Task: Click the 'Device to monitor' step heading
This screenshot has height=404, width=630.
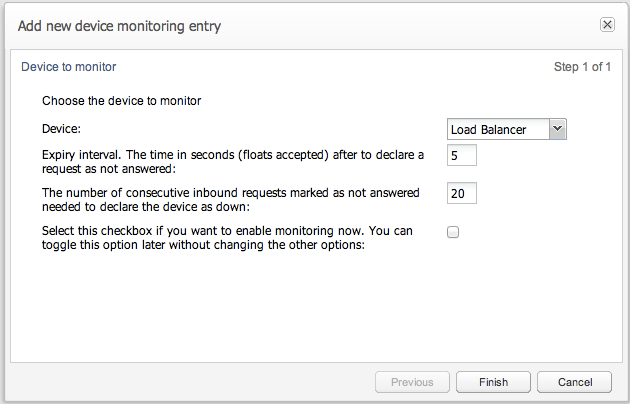Action: point(69,67)
